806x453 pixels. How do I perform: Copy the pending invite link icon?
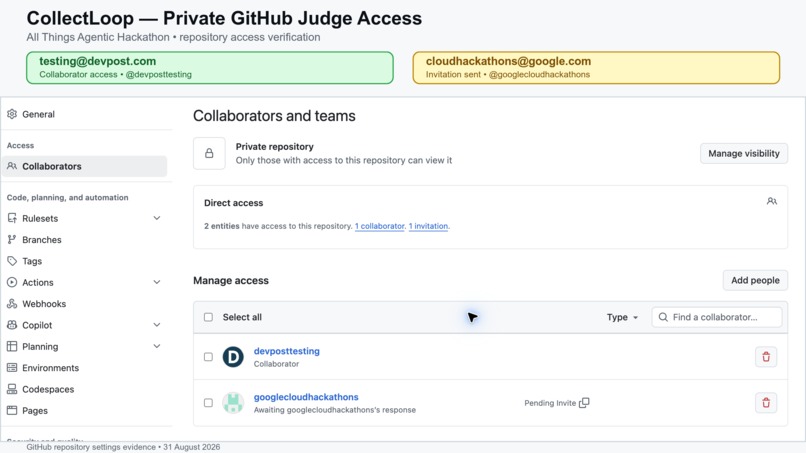pyautogui.click(x=584, y=403)
